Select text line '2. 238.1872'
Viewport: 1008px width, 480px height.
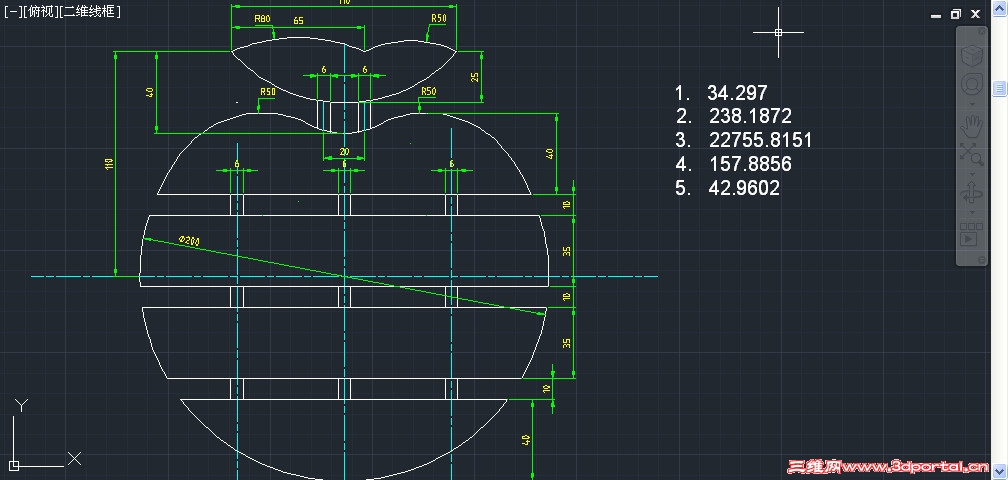point(734,116)
